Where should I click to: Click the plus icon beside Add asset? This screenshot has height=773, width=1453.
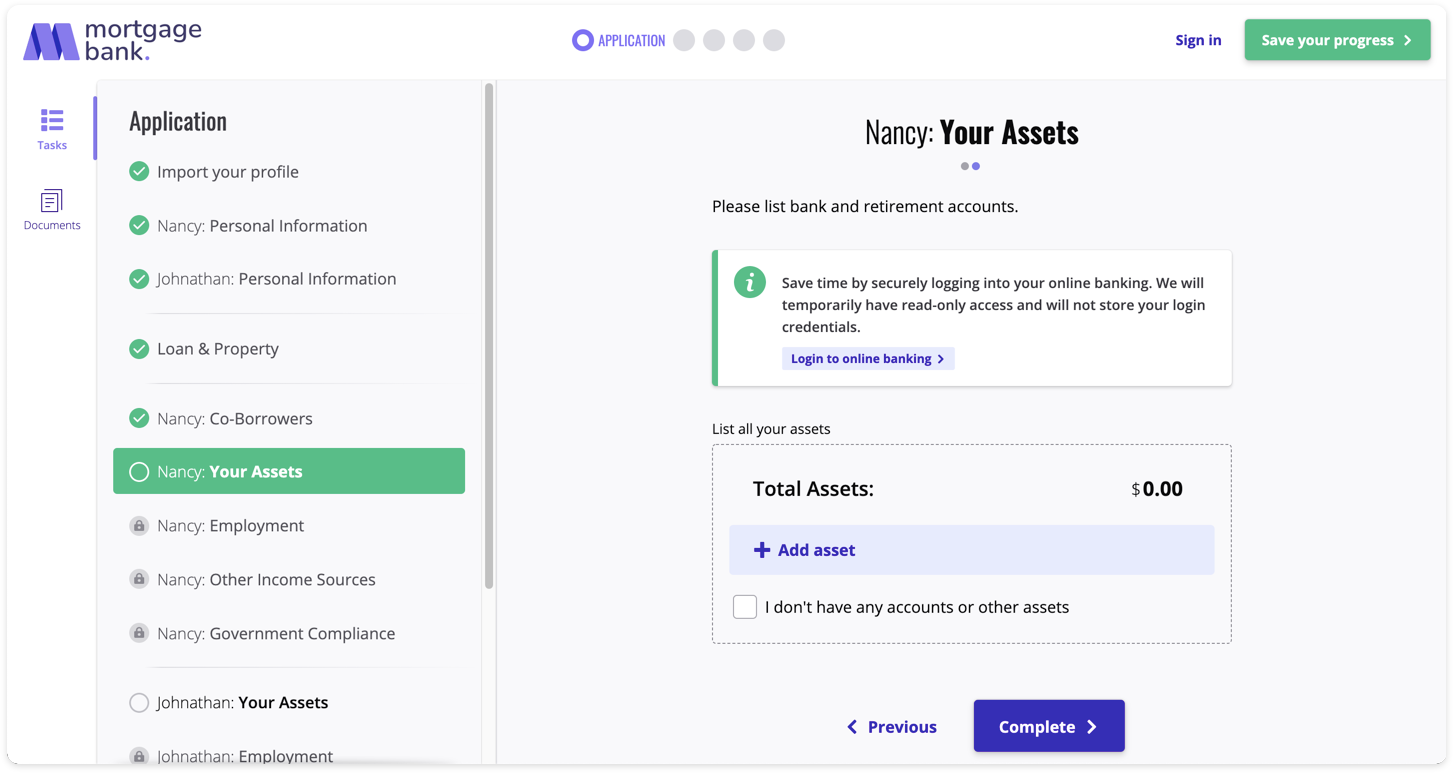click(762, 550)
